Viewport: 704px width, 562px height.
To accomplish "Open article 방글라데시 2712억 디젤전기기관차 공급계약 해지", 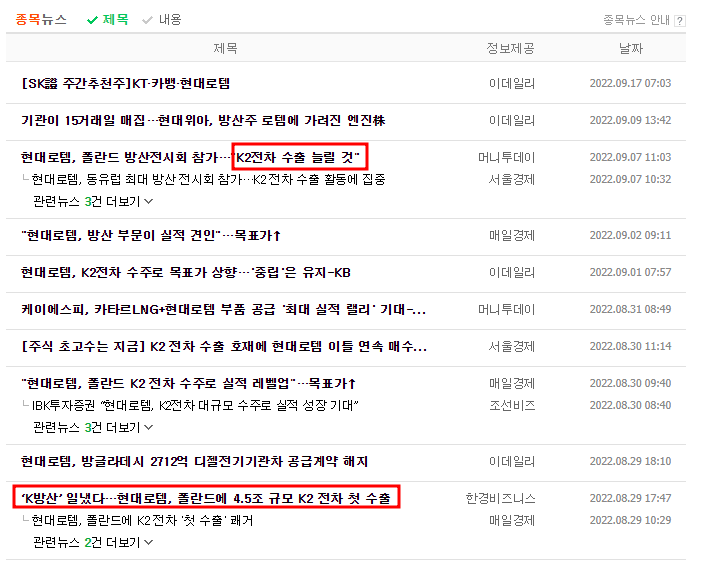I will (x=194, y=461).
